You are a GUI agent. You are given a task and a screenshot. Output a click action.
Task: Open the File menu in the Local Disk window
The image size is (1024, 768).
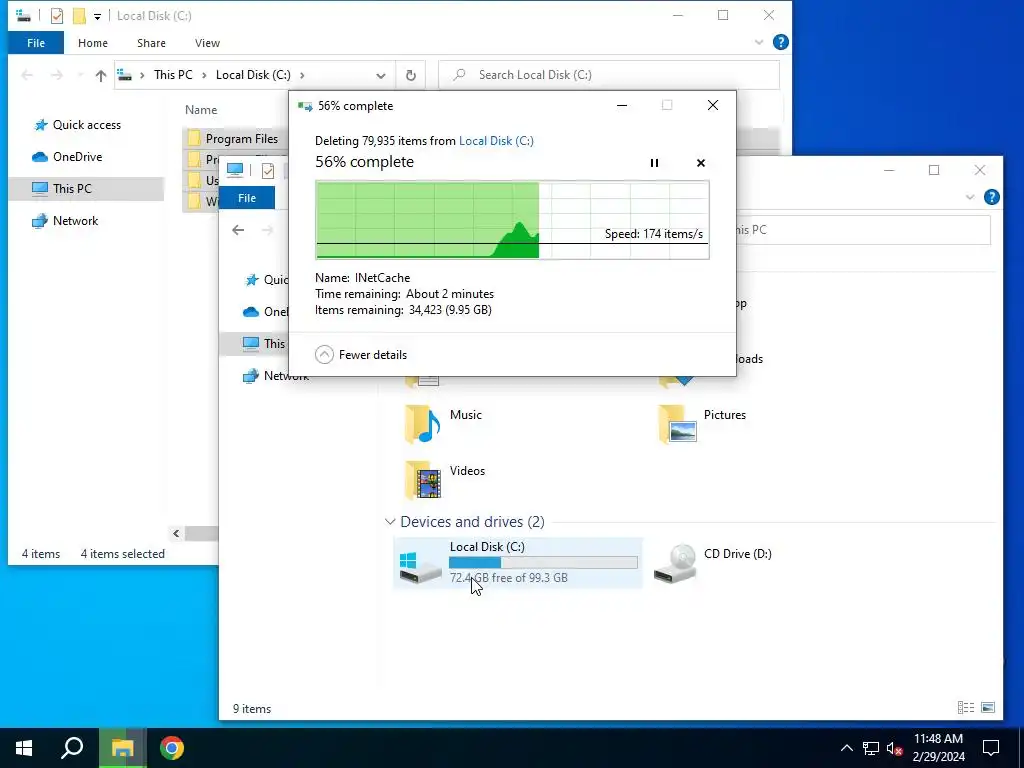tap(36, 43)
